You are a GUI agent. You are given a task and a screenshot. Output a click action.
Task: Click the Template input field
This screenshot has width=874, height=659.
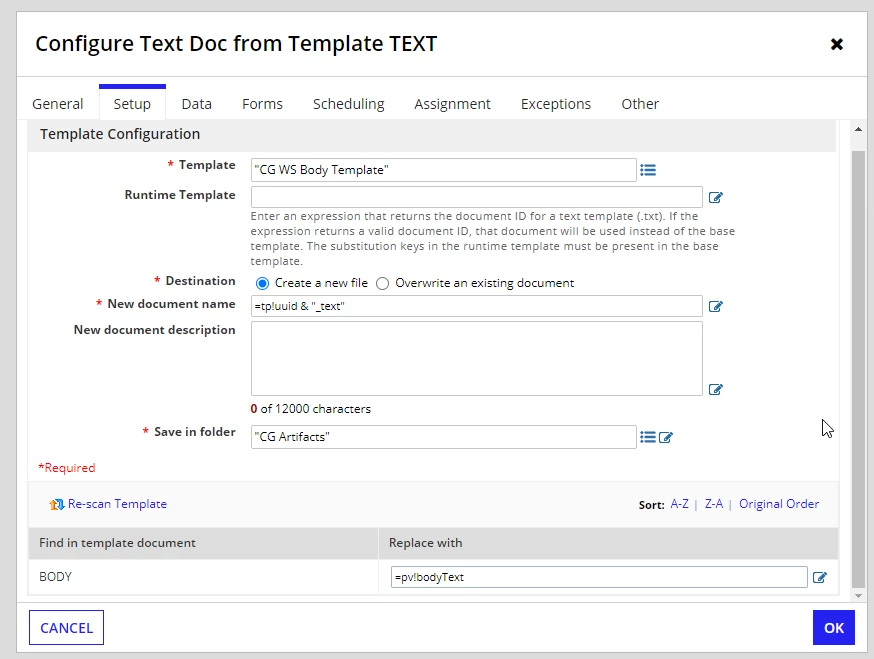coord(444,170)
